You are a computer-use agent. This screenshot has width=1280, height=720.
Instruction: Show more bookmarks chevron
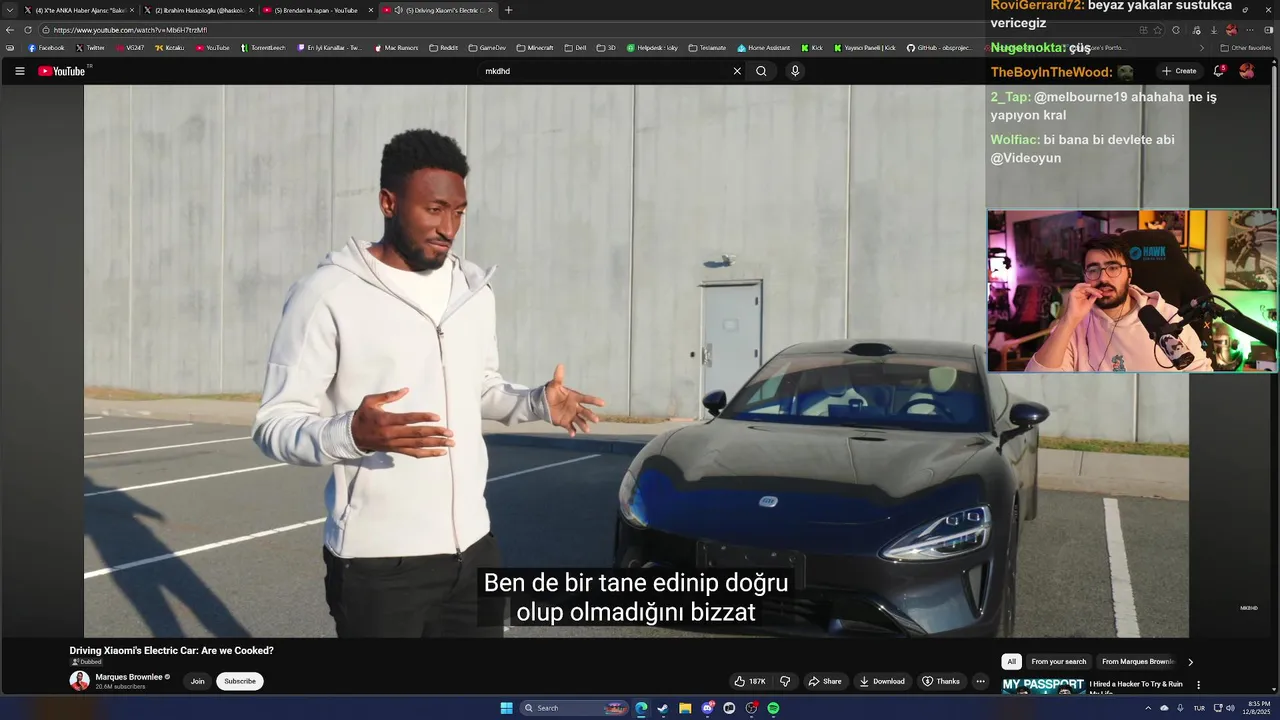tap(1202, 48)
